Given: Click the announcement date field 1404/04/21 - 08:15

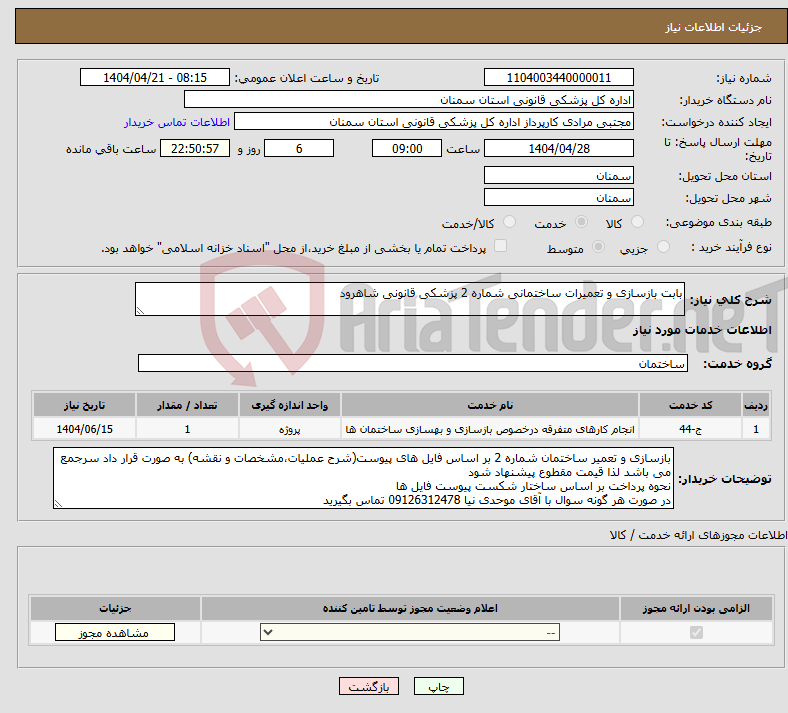Looking at the screenshot, I should [x=155, y=77].
